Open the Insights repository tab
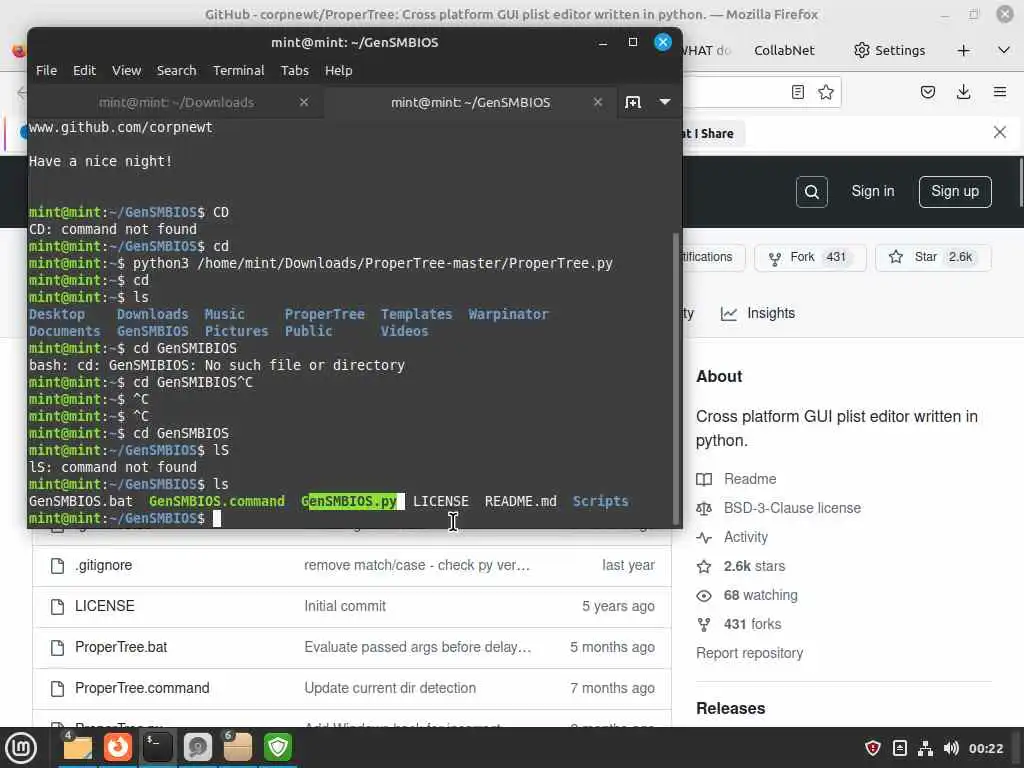 758,313
